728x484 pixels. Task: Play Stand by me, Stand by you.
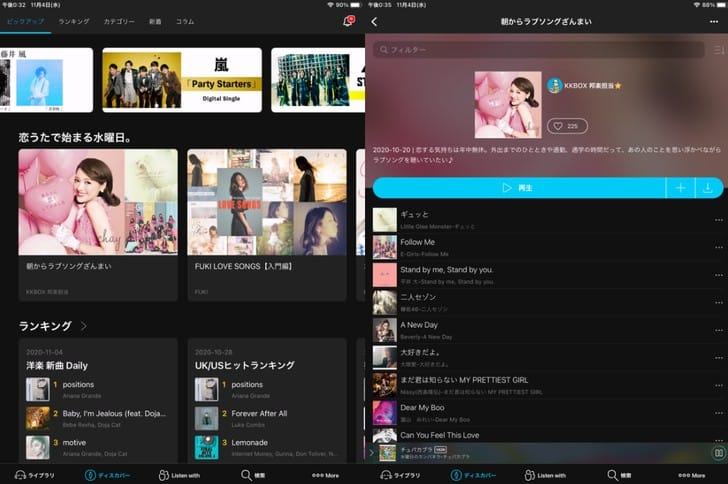click(x=541, y=275)
